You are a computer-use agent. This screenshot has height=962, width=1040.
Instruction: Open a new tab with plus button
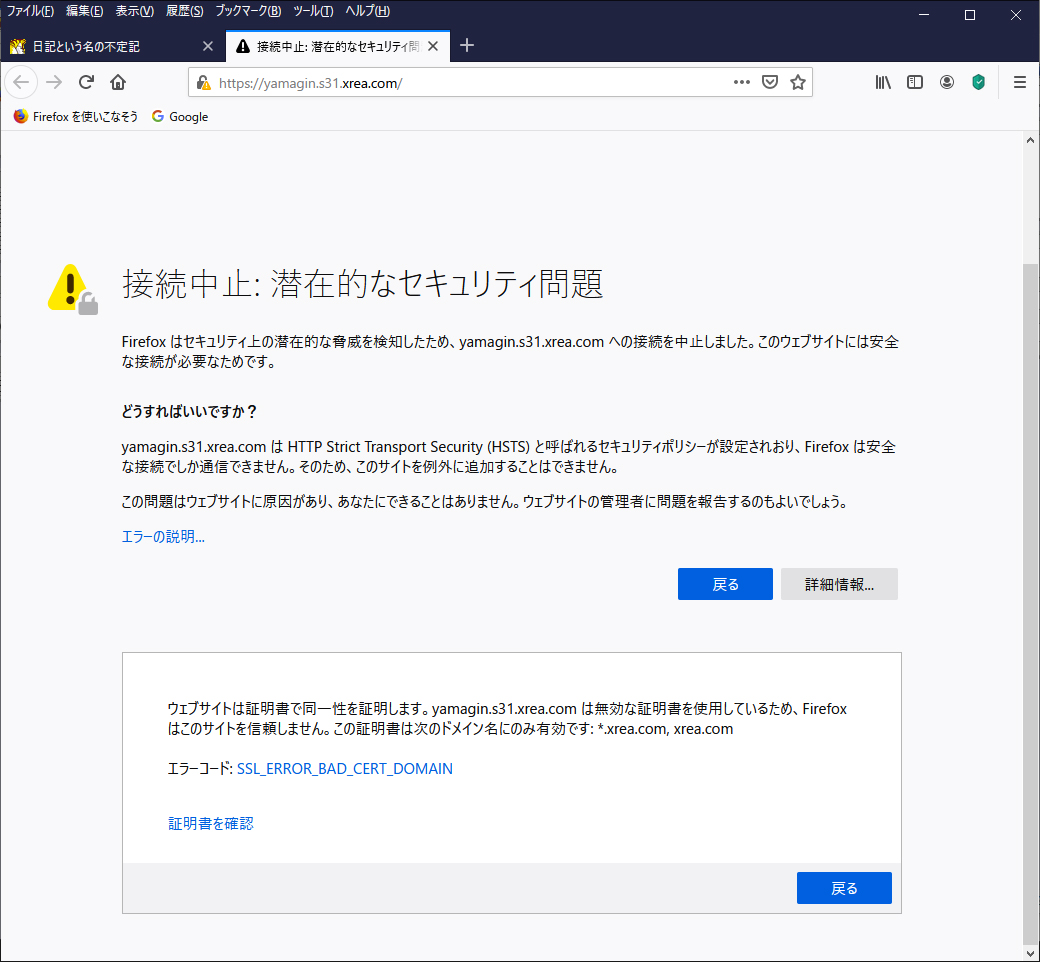click(466, 45)
